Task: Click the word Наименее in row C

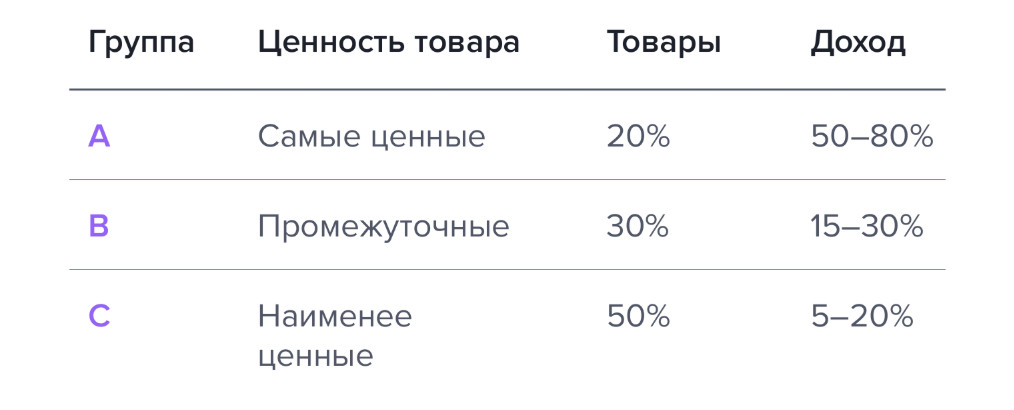Action: coord(335,316)
